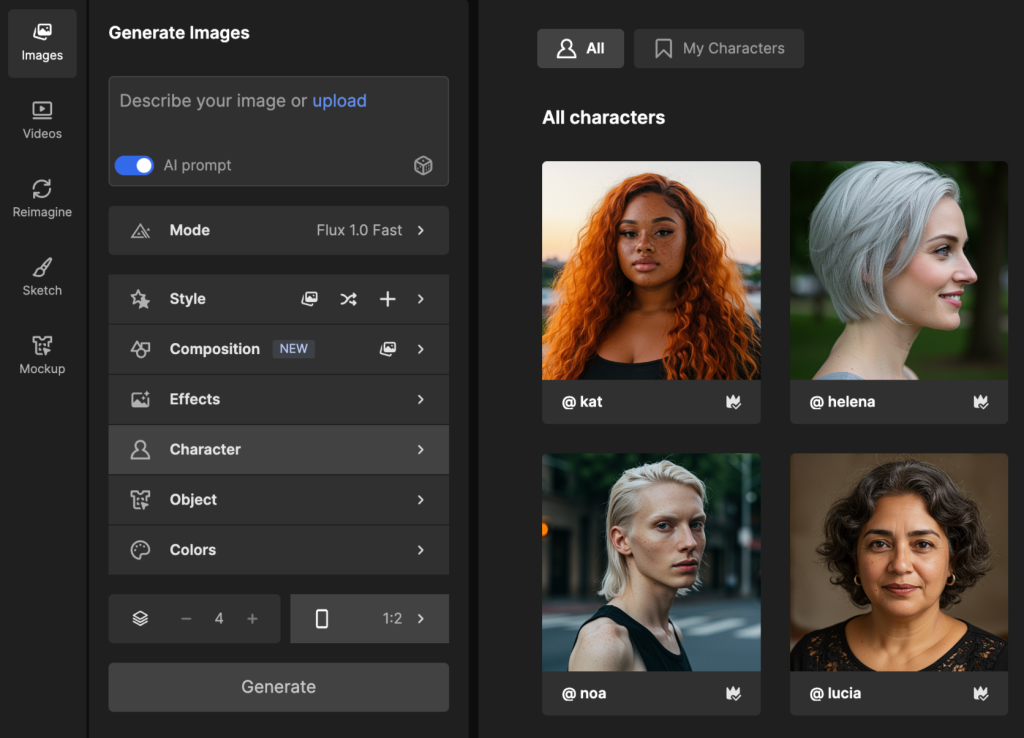Expand the Colors section

[278, 550]
